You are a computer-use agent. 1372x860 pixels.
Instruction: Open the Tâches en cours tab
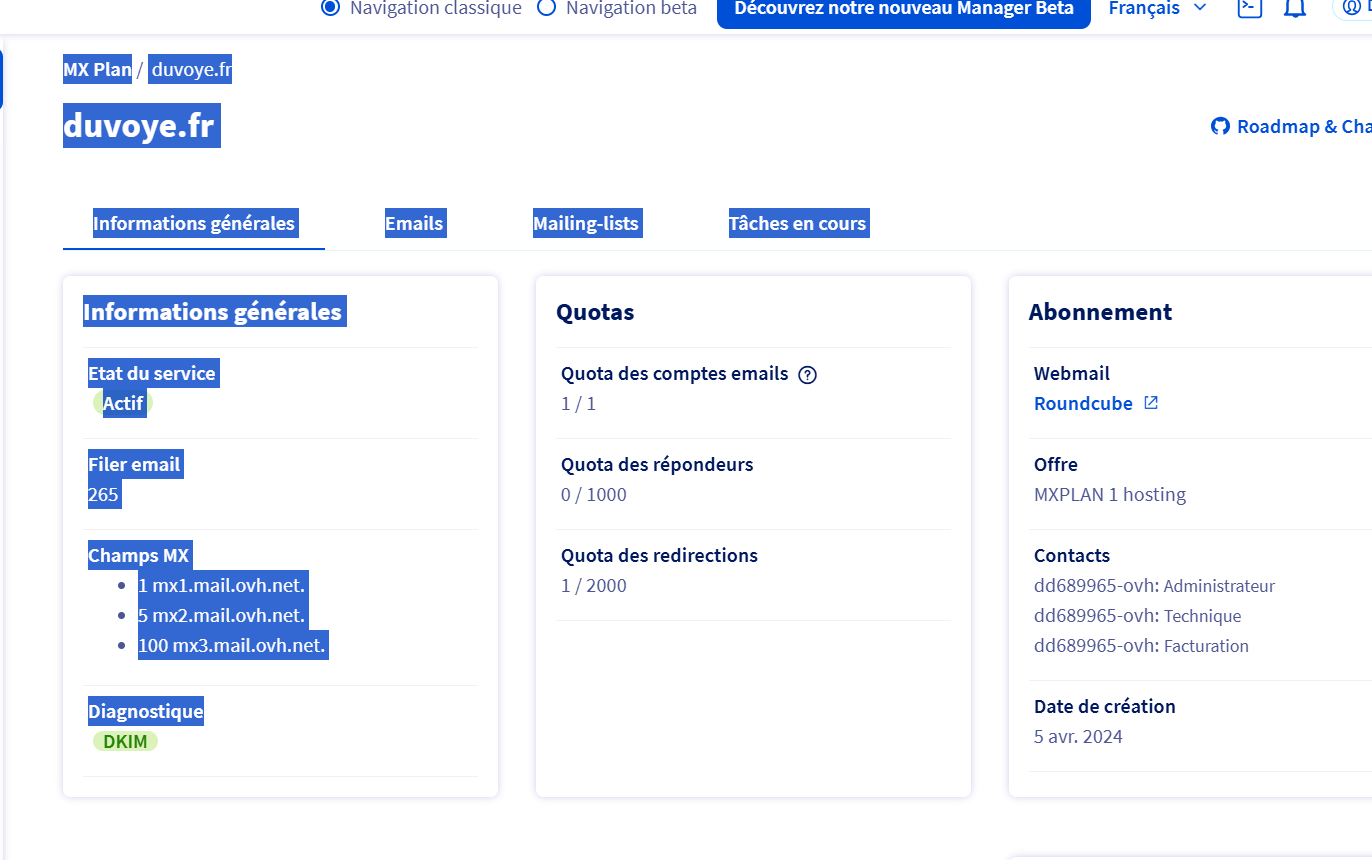click(798, 224)
